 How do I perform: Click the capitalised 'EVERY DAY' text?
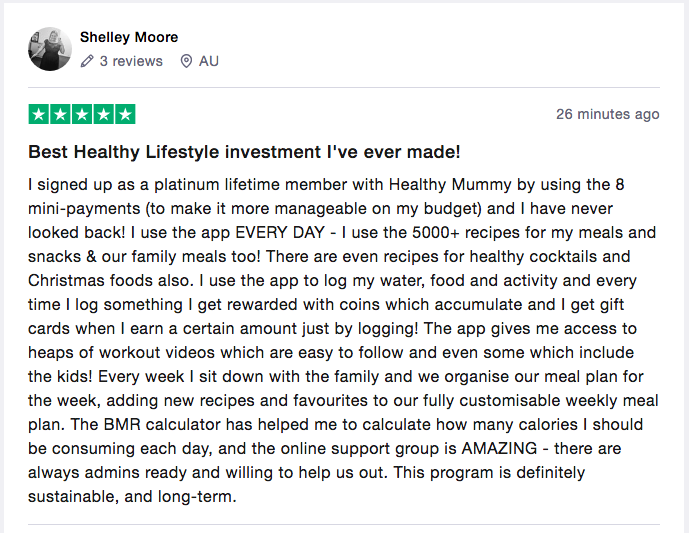point(280,232)
